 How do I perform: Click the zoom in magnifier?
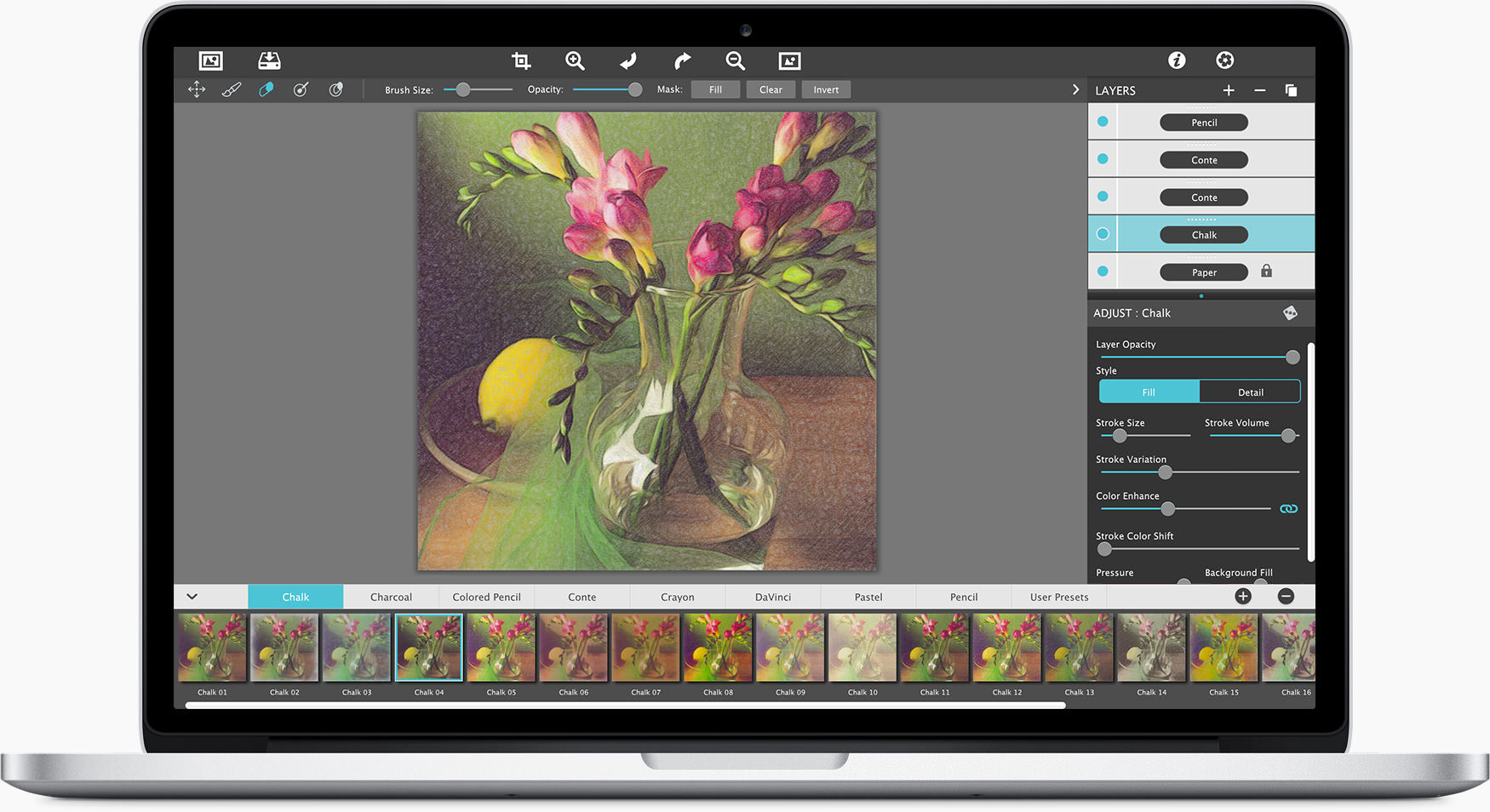(x=575, y=60)
